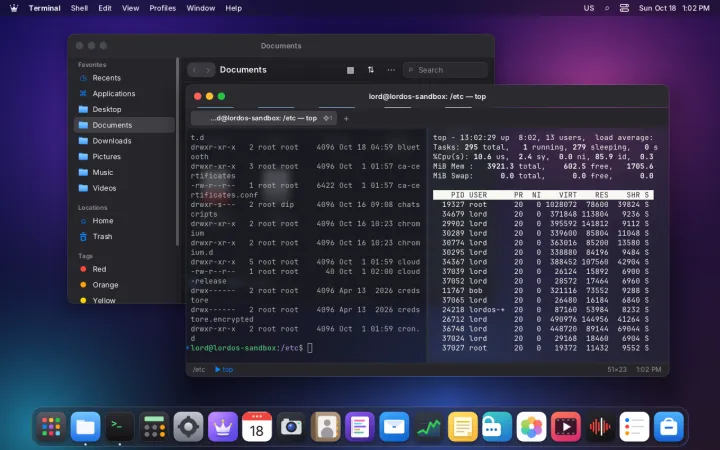Open System Settings gear in dock

tap(188, 427)
